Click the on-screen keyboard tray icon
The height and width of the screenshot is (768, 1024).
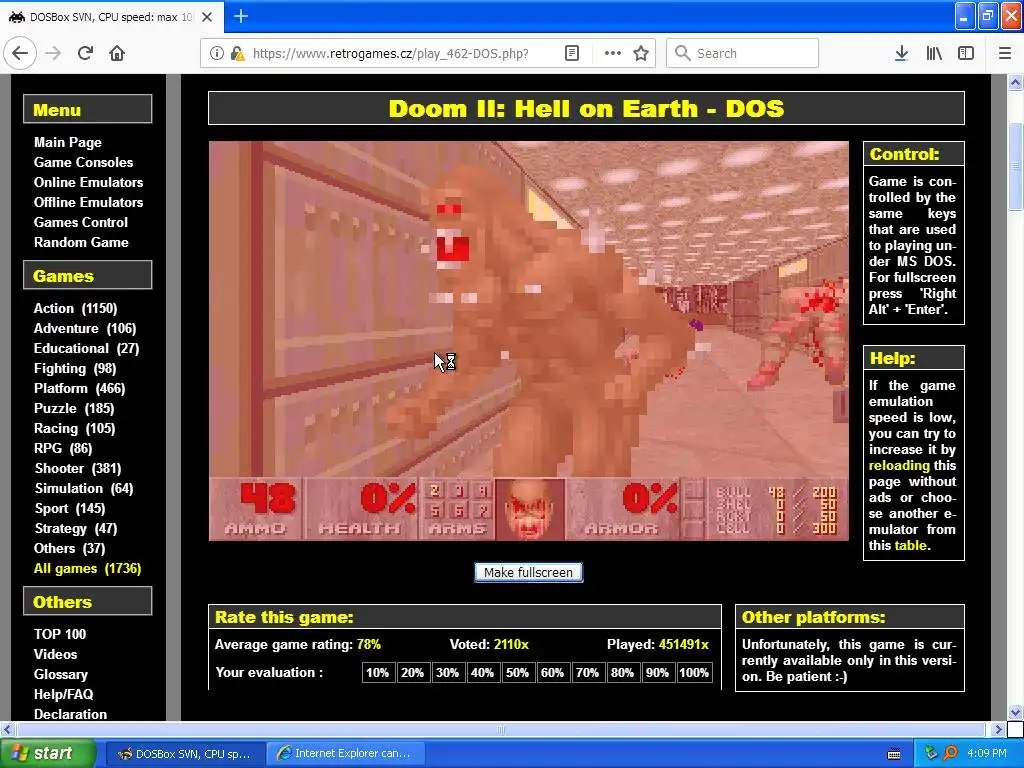click(894, 754)
